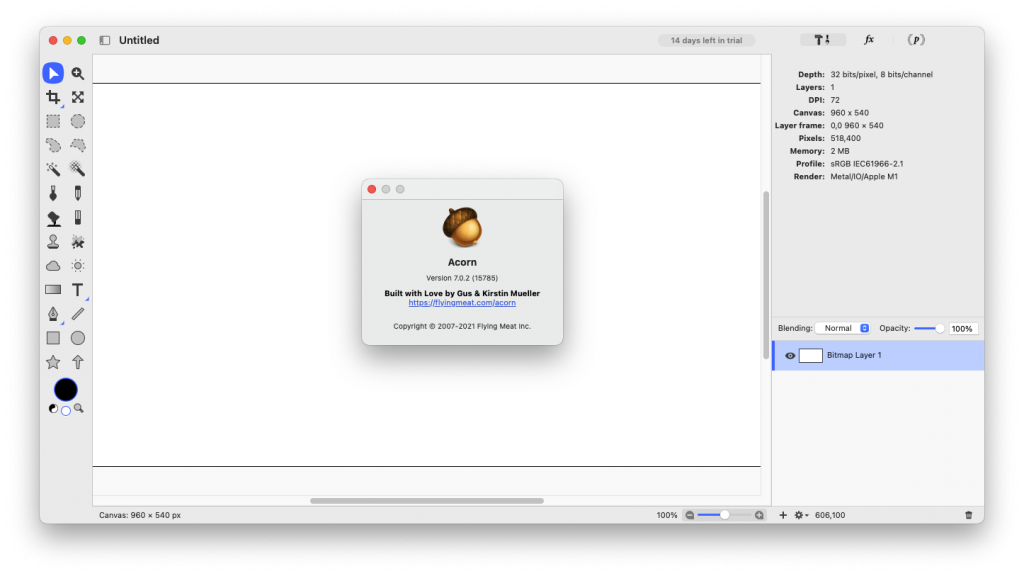Edit the 100% opacity field

point(963,328)
